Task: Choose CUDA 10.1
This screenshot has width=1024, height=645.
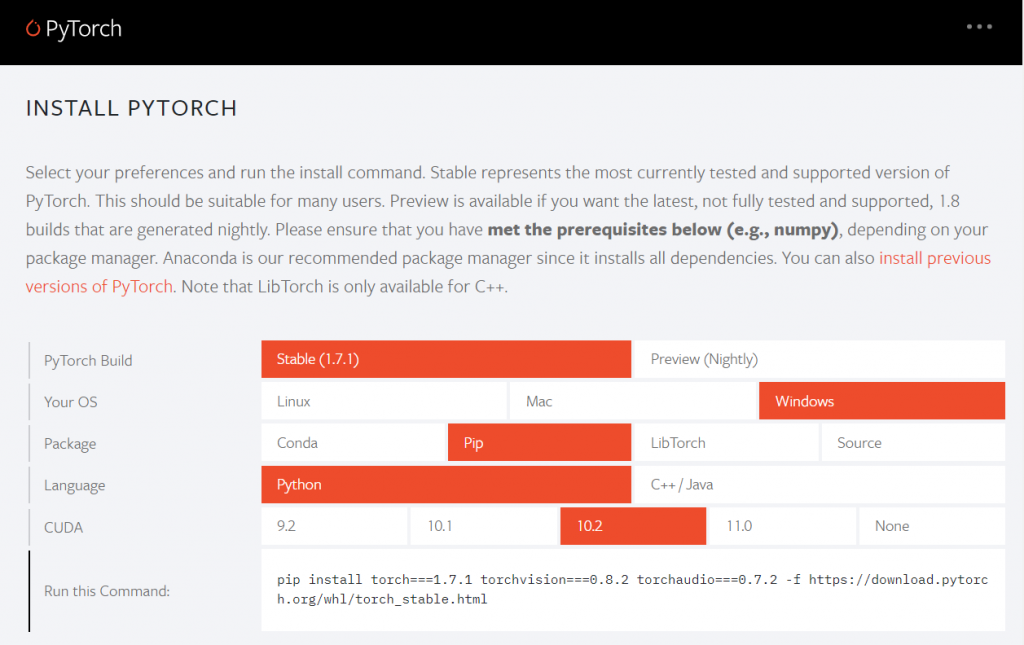Action: tap(483, 526)
